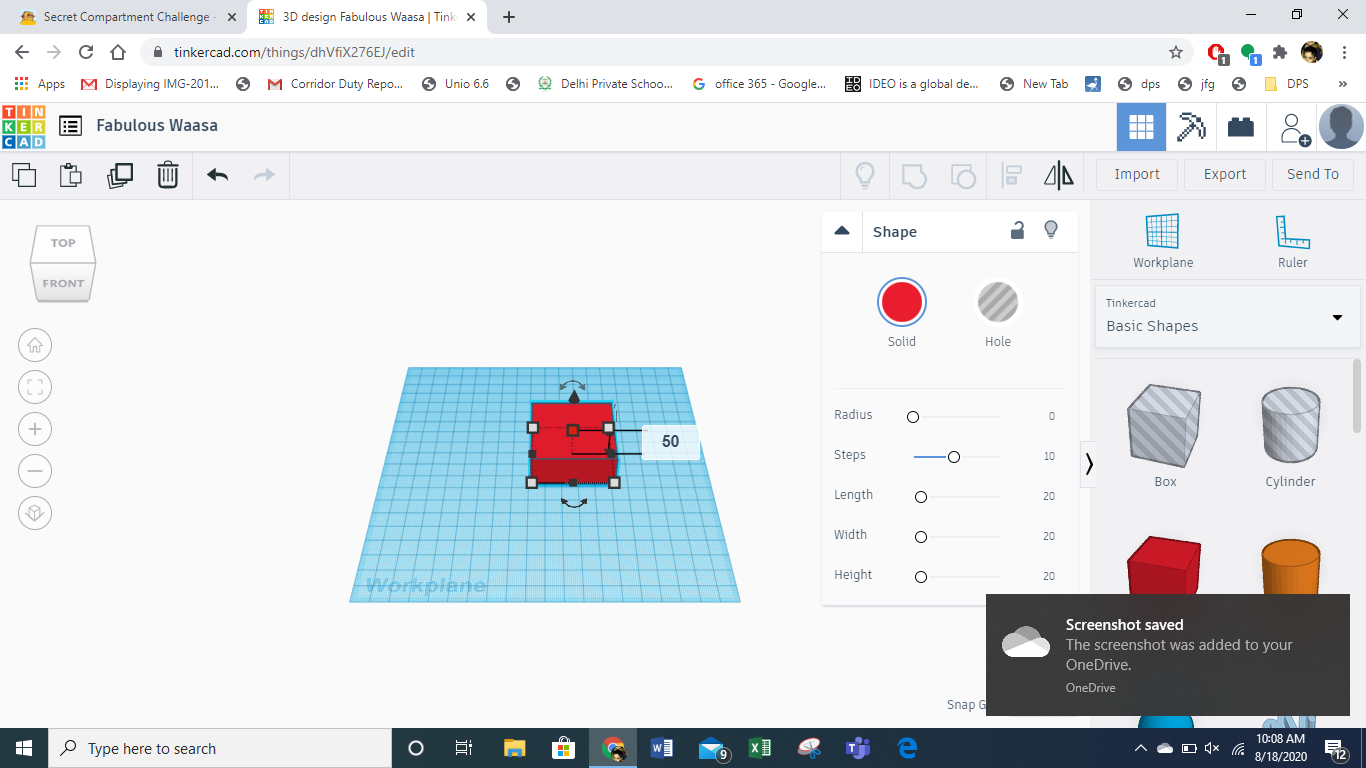This screenshot has width=1366, height=768.
Task: Click the Ungroup shapes icon
Action: [962, 176]
